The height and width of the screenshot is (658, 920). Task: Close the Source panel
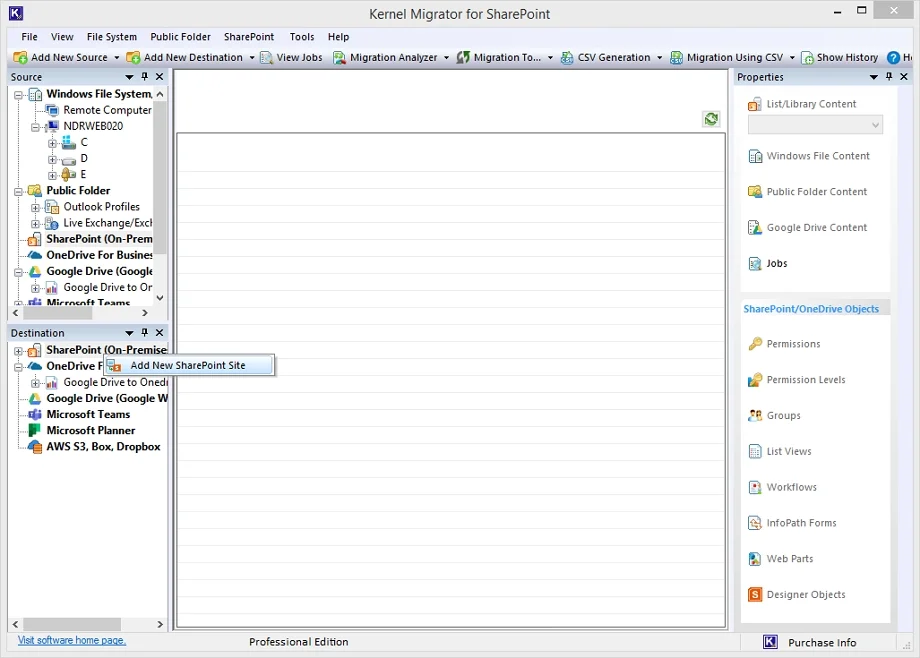click(160, 76)
